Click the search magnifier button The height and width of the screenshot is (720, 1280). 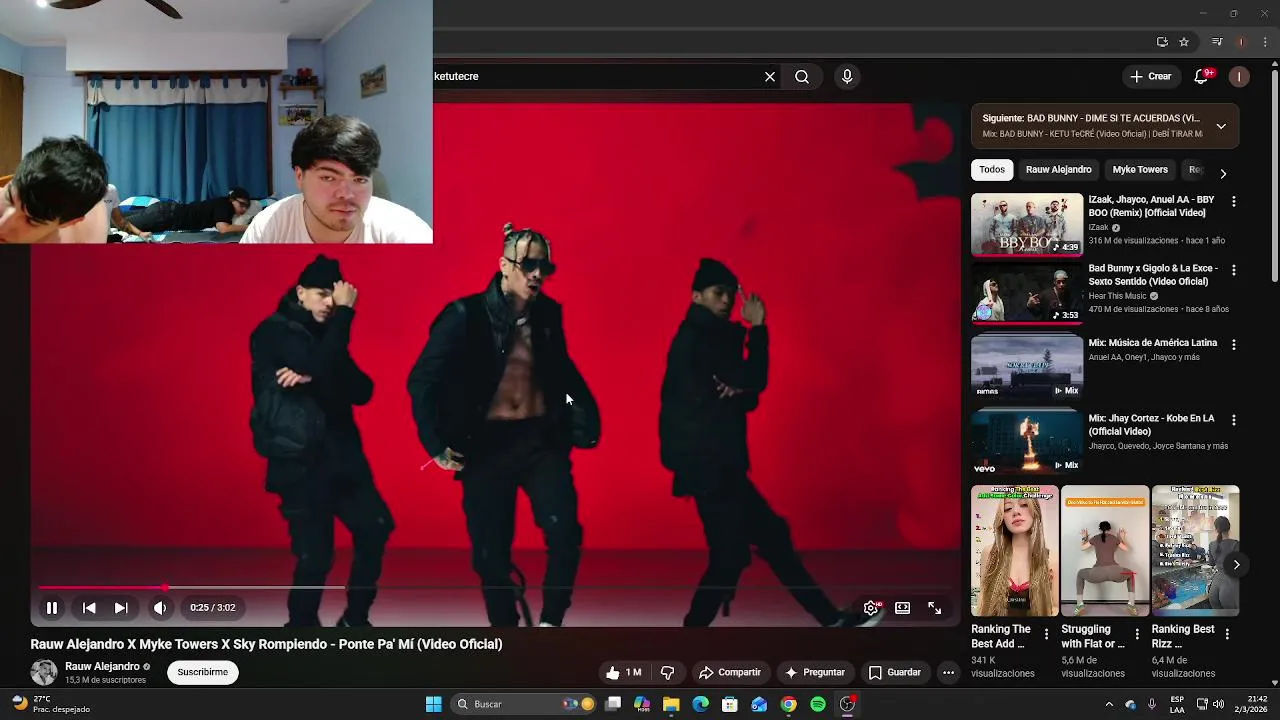point(802,76)
